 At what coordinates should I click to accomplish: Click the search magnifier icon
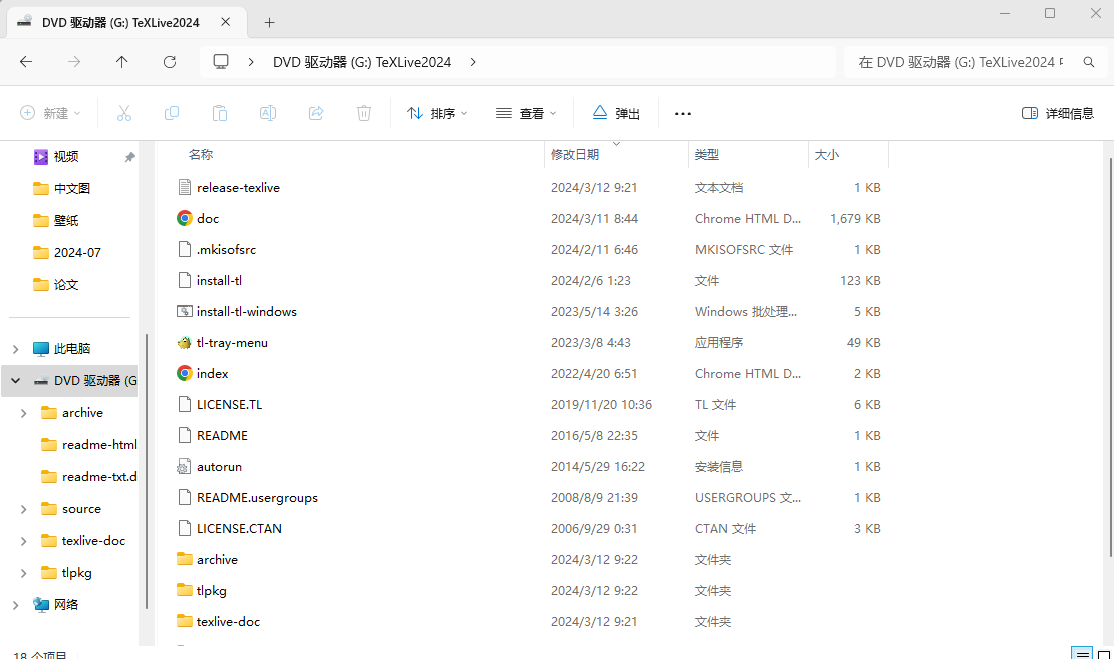click(x=1088, y=62)
